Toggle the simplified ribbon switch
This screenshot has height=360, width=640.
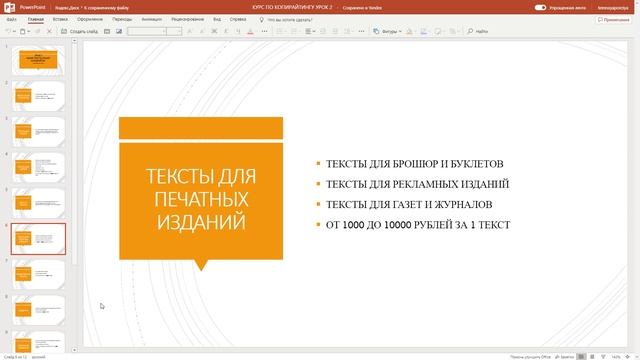[540, 7]
